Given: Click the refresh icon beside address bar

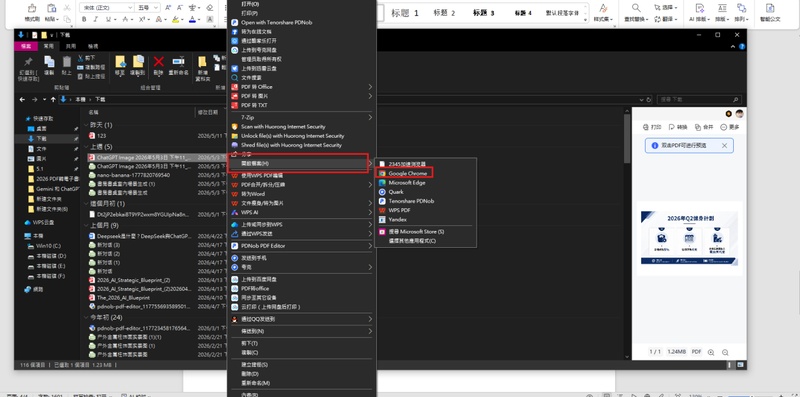Looking at the screenshot, I should pyautogui.click(x=648, y=100).
